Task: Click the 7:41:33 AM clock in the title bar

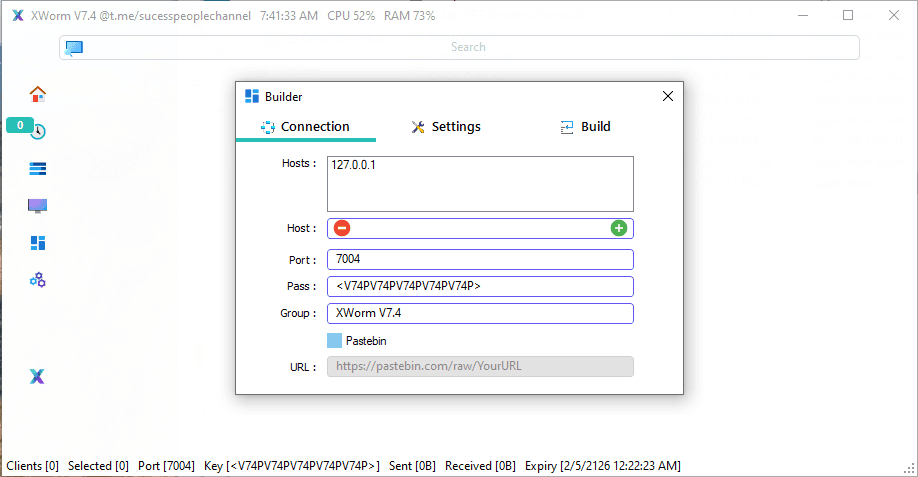Action: click(289, 16)
